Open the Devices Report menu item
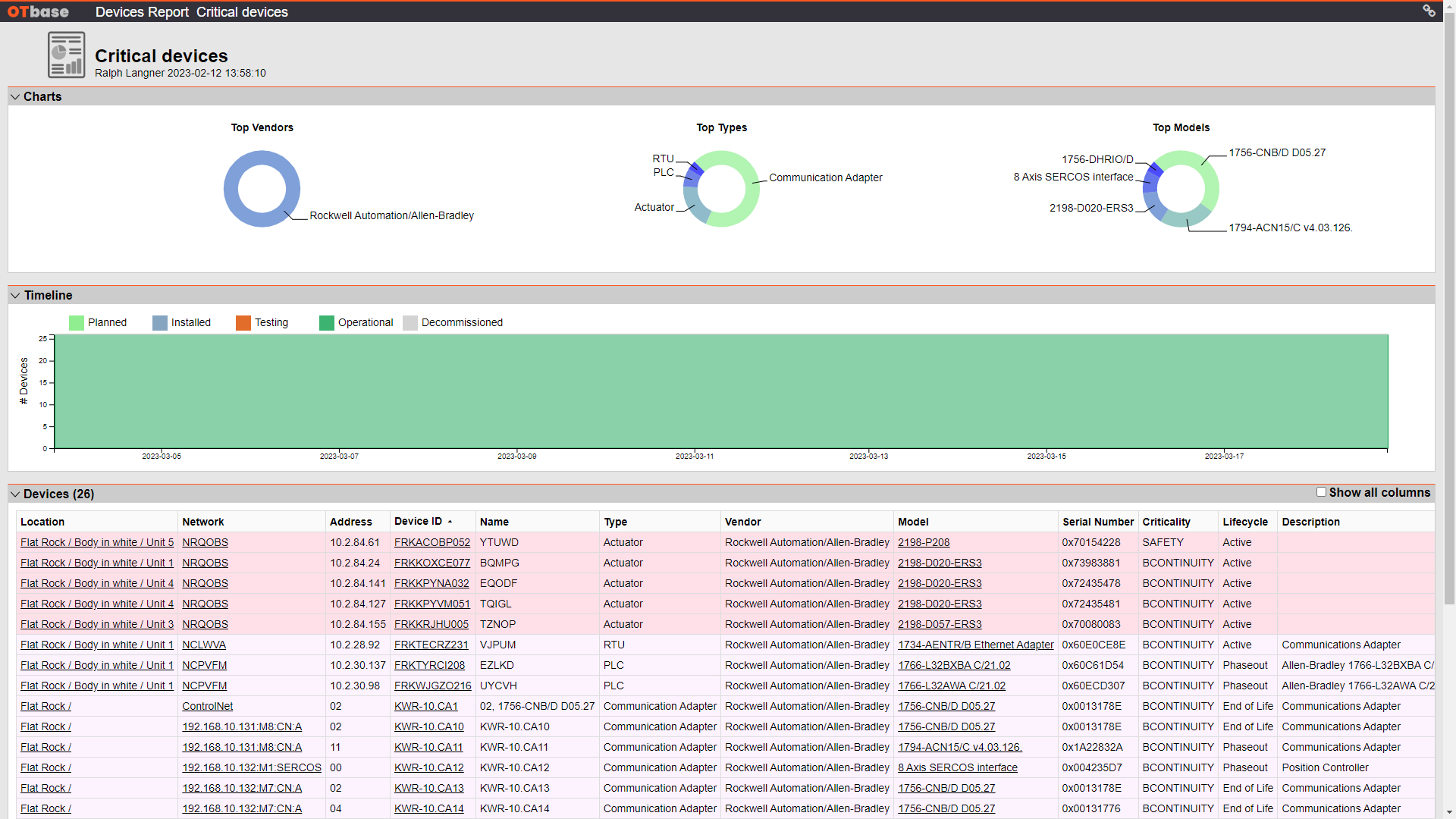 142,12
